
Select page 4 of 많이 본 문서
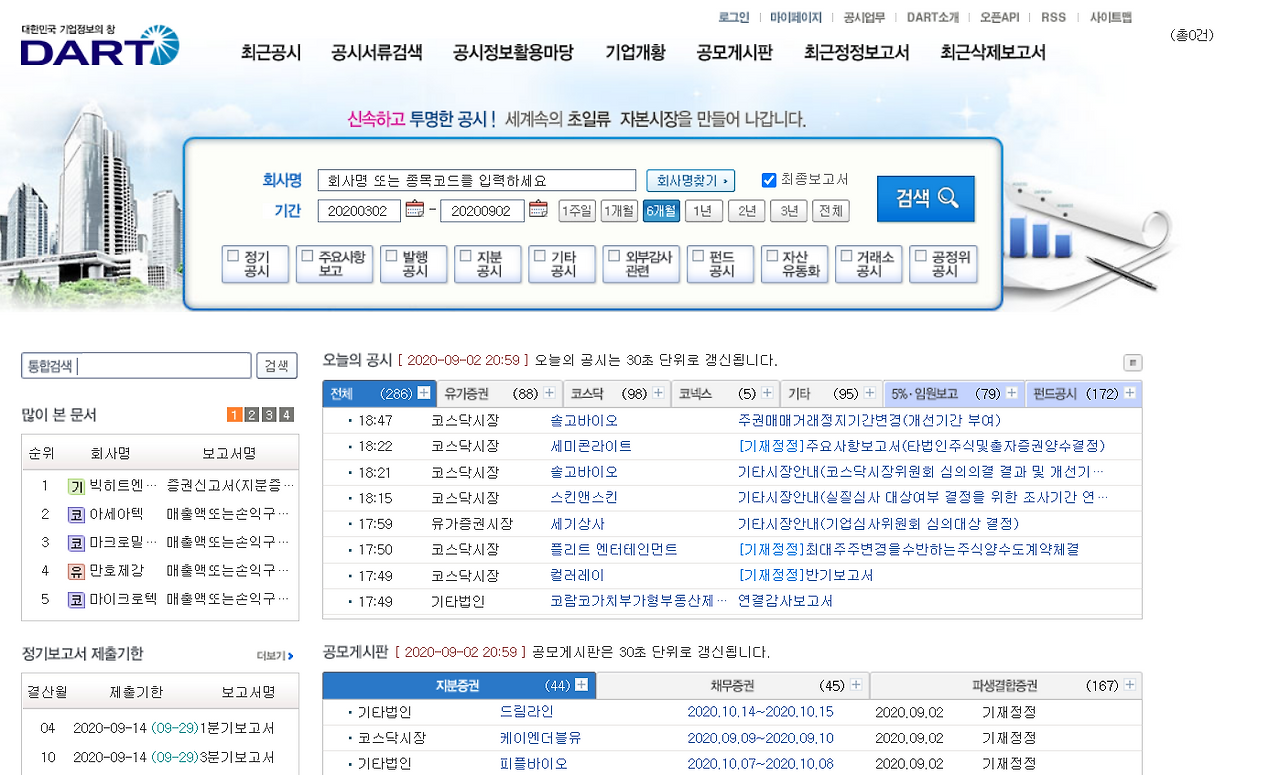click(x=286, y=415)
